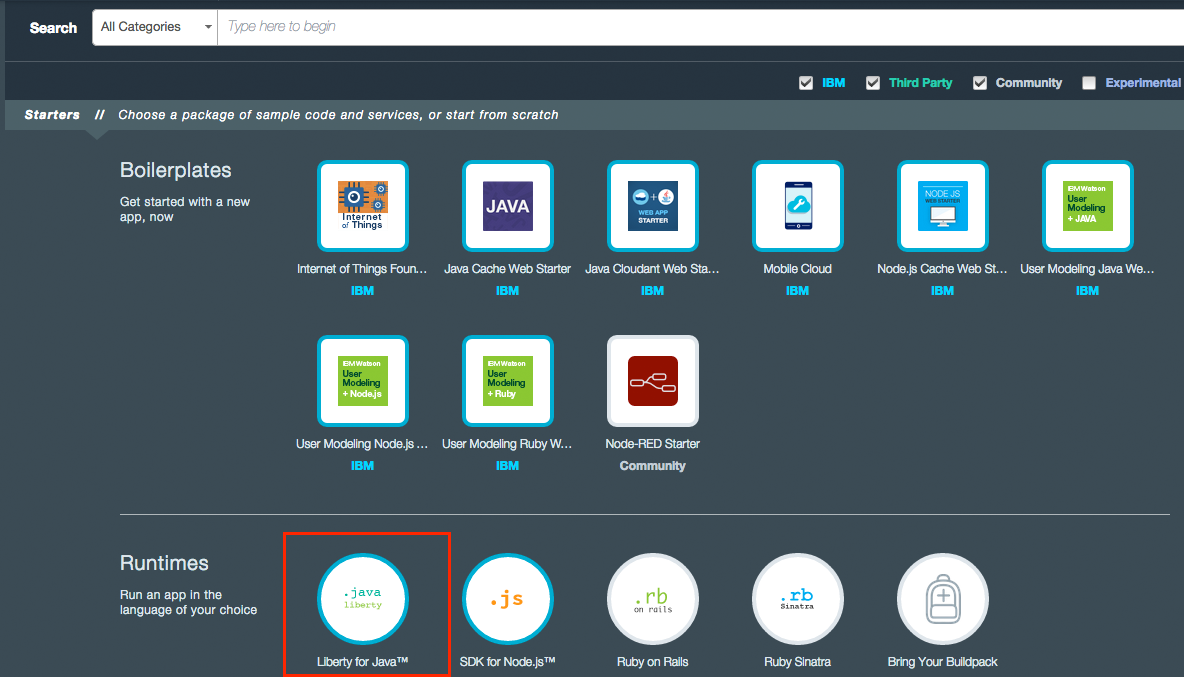The image size is (1184, 677).
Task: Click the User Modeling Java We... title link
Action: (x=1087, y=269)
